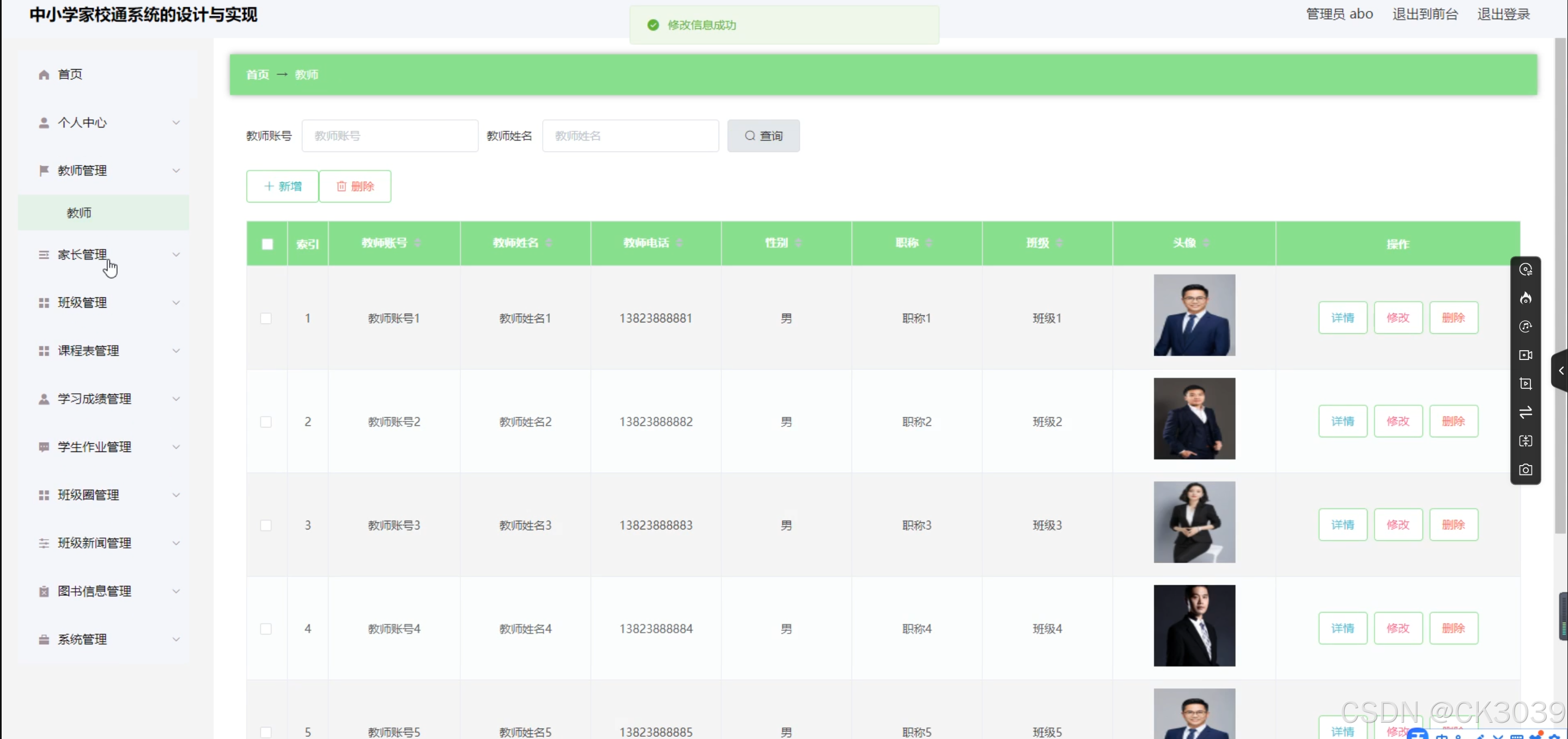The image size is (1568, 739).
Task: Expand the 班级管理 menu chevron
Action: pyautogui.click(x=176, y=303)
